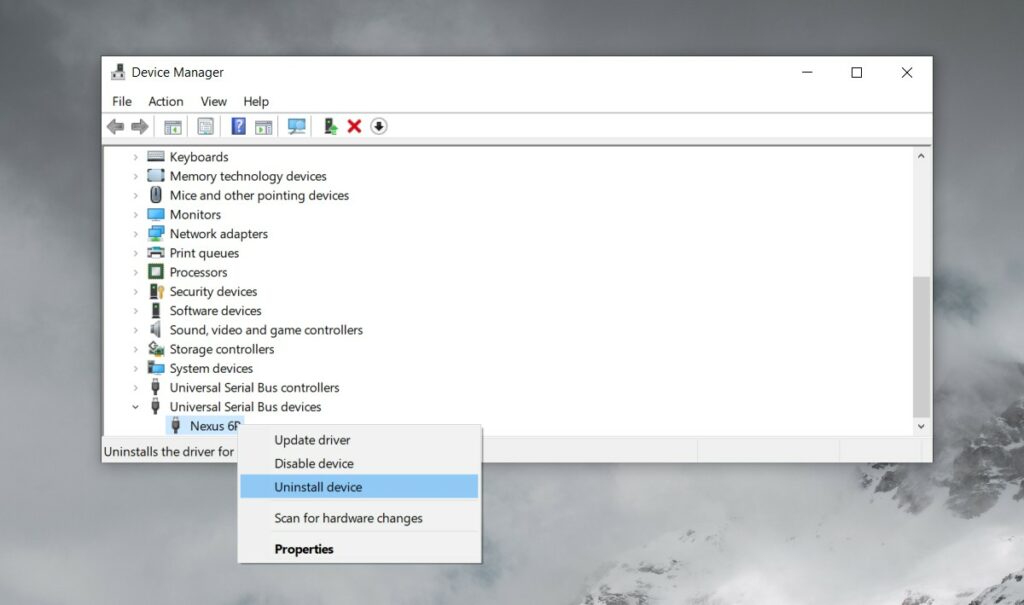The image size is (1024, 605).
Task: Click the red X Uninstall device icon
Action: pos(354,126)
